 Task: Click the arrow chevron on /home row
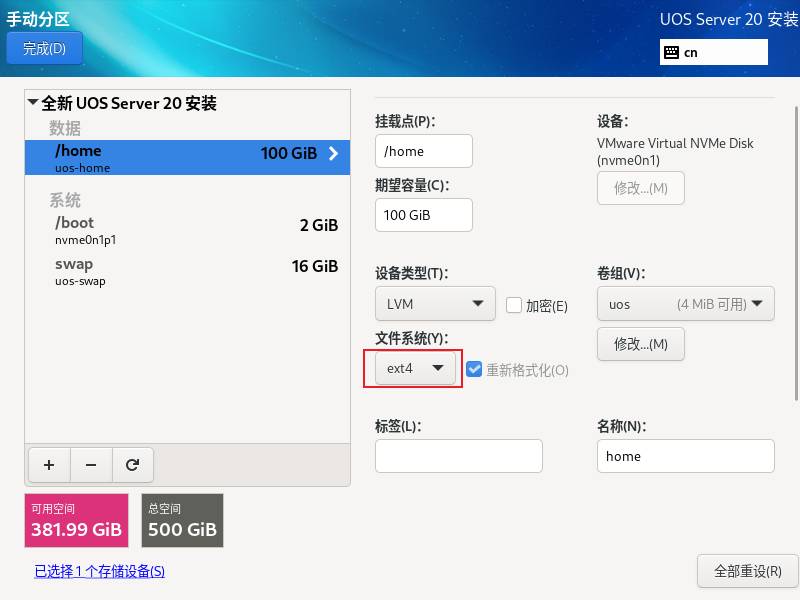(333, 153)
